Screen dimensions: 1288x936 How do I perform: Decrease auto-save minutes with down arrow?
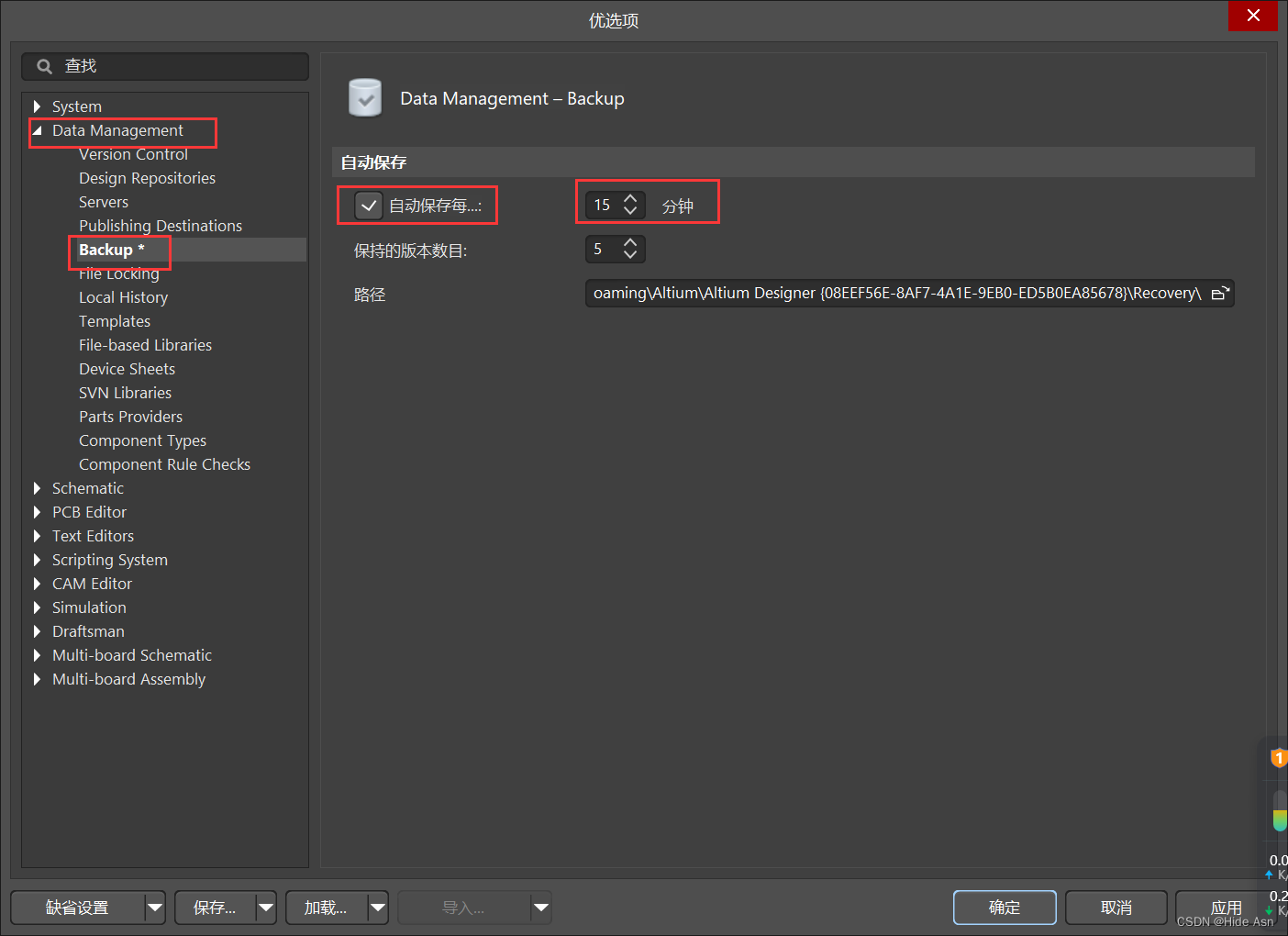(x=630, y=211)
